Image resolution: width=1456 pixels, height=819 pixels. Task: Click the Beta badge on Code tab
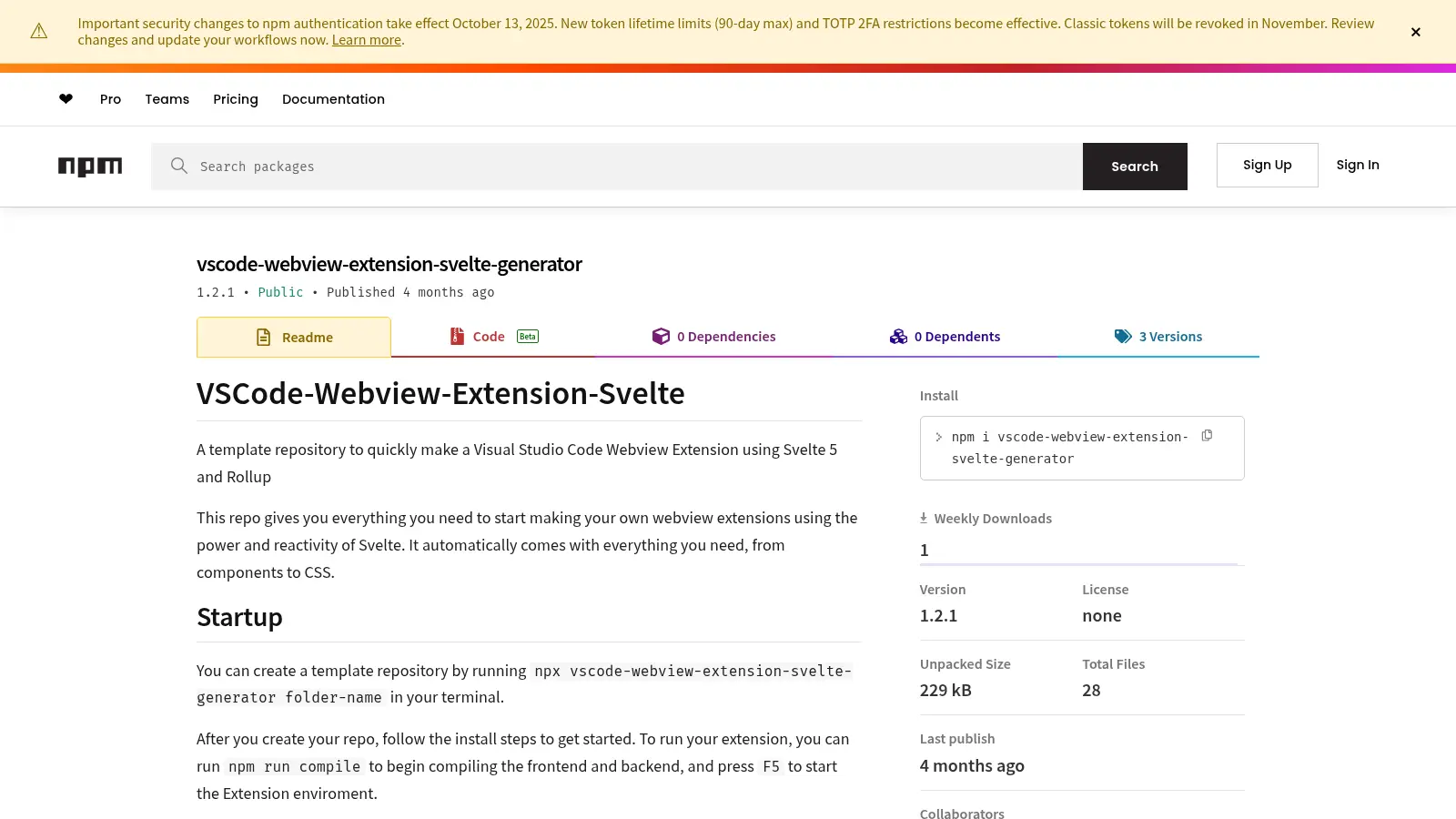tap(528, 337)
